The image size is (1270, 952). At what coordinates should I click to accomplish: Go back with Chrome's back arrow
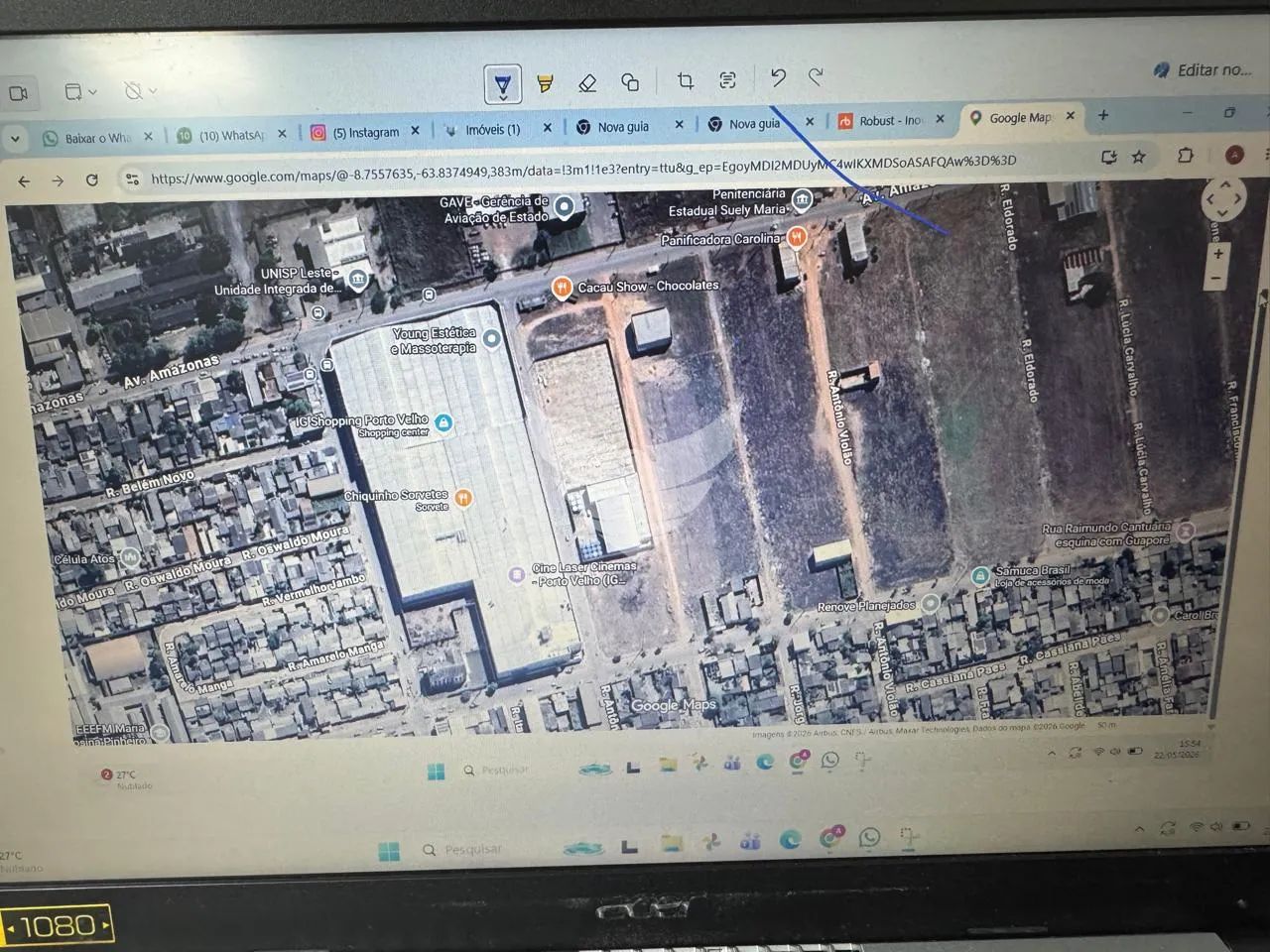click(x=24, y=181)
